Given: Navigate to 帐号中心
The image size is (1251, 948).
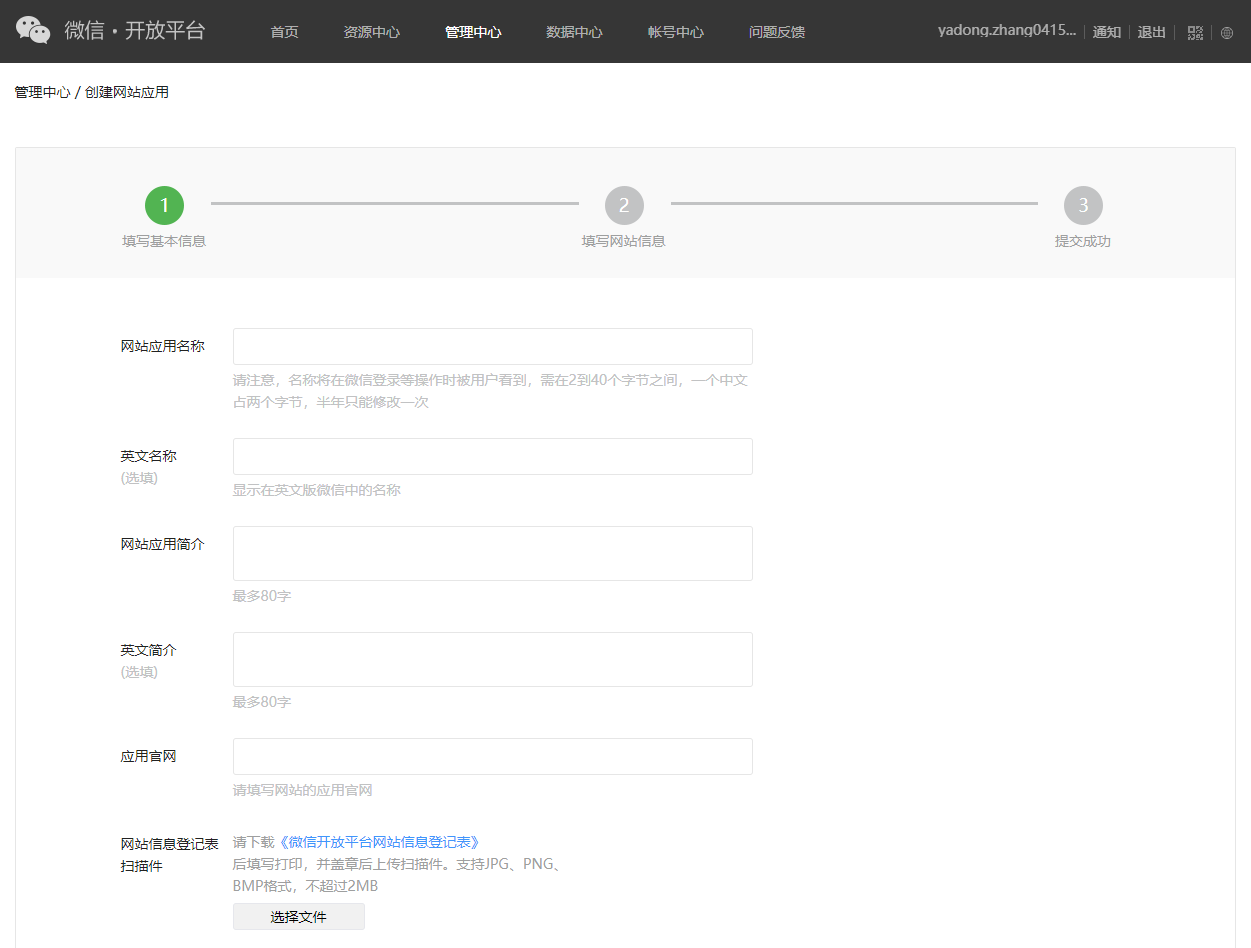Looking at the screenshot, I should (x=676, y=32).
